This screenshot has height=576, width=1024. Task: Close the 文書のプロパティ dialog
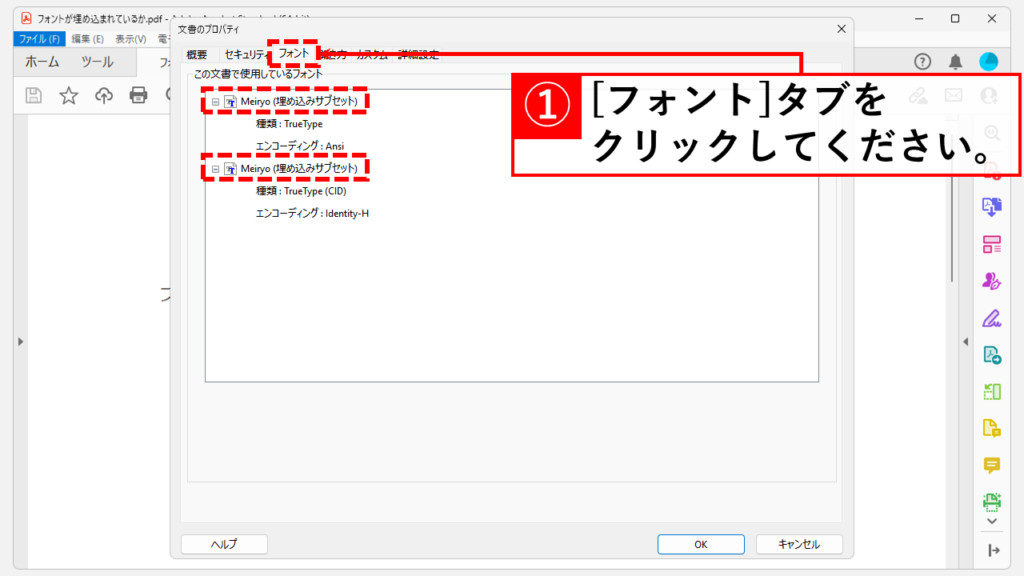841,29
